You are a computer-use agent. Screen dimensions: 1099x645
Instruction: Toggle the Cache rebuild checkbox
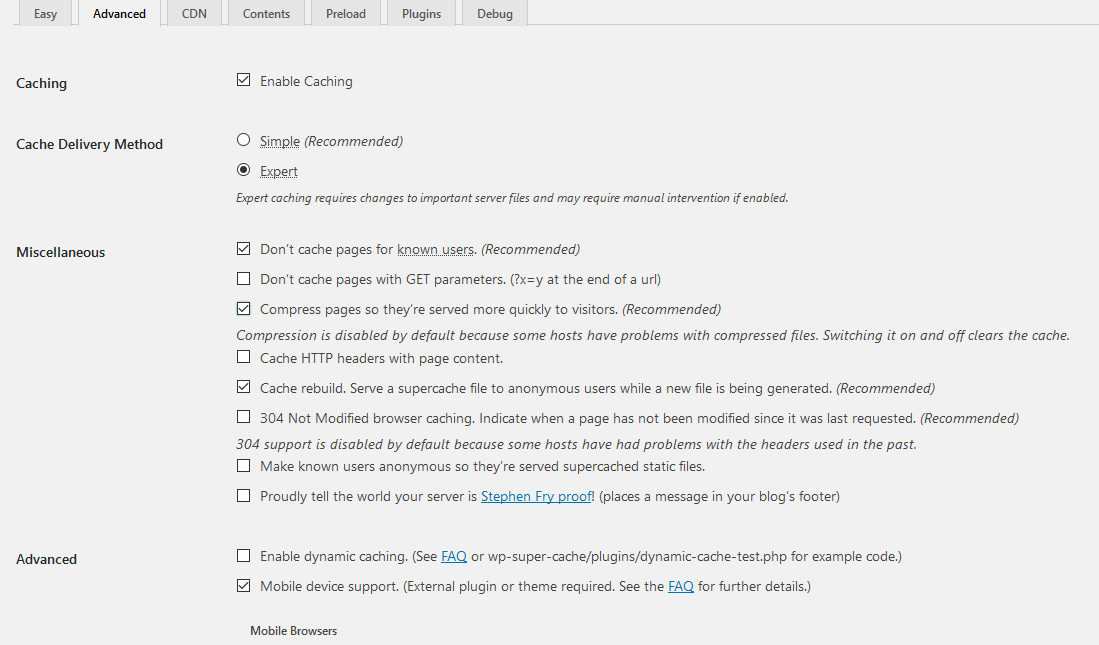(x=244, y=386)
